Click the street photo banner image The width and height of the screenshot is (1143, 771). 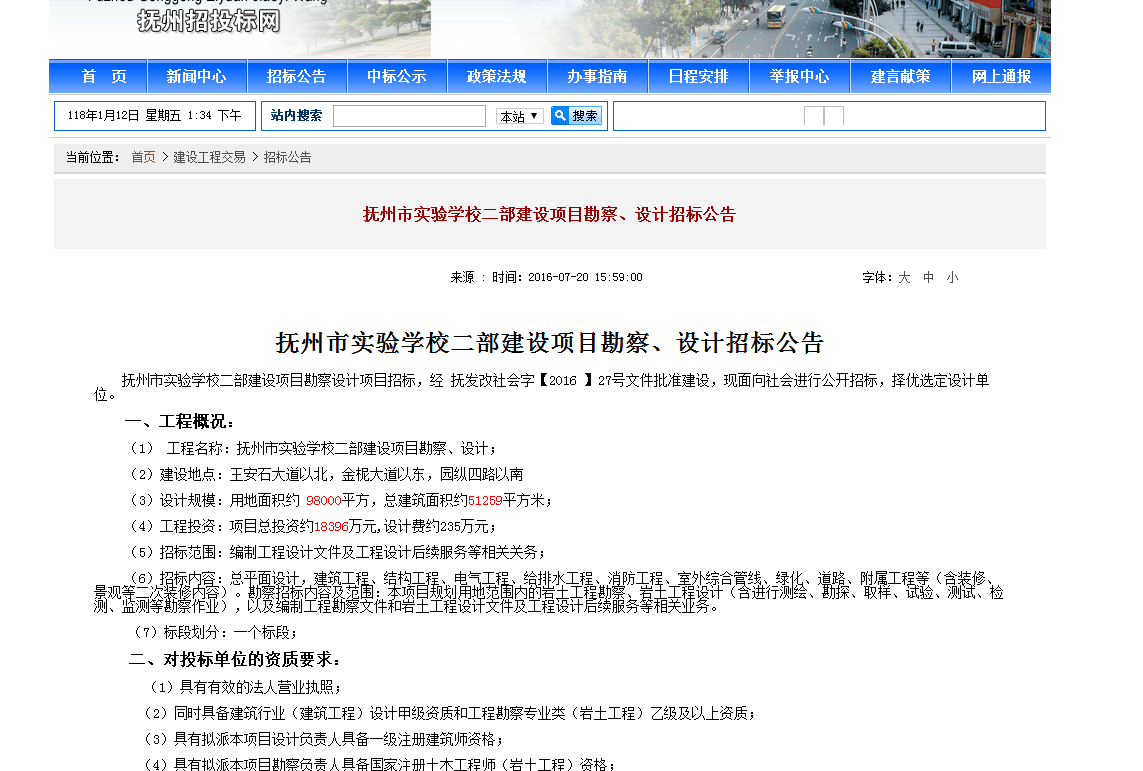tap(741, 28)
